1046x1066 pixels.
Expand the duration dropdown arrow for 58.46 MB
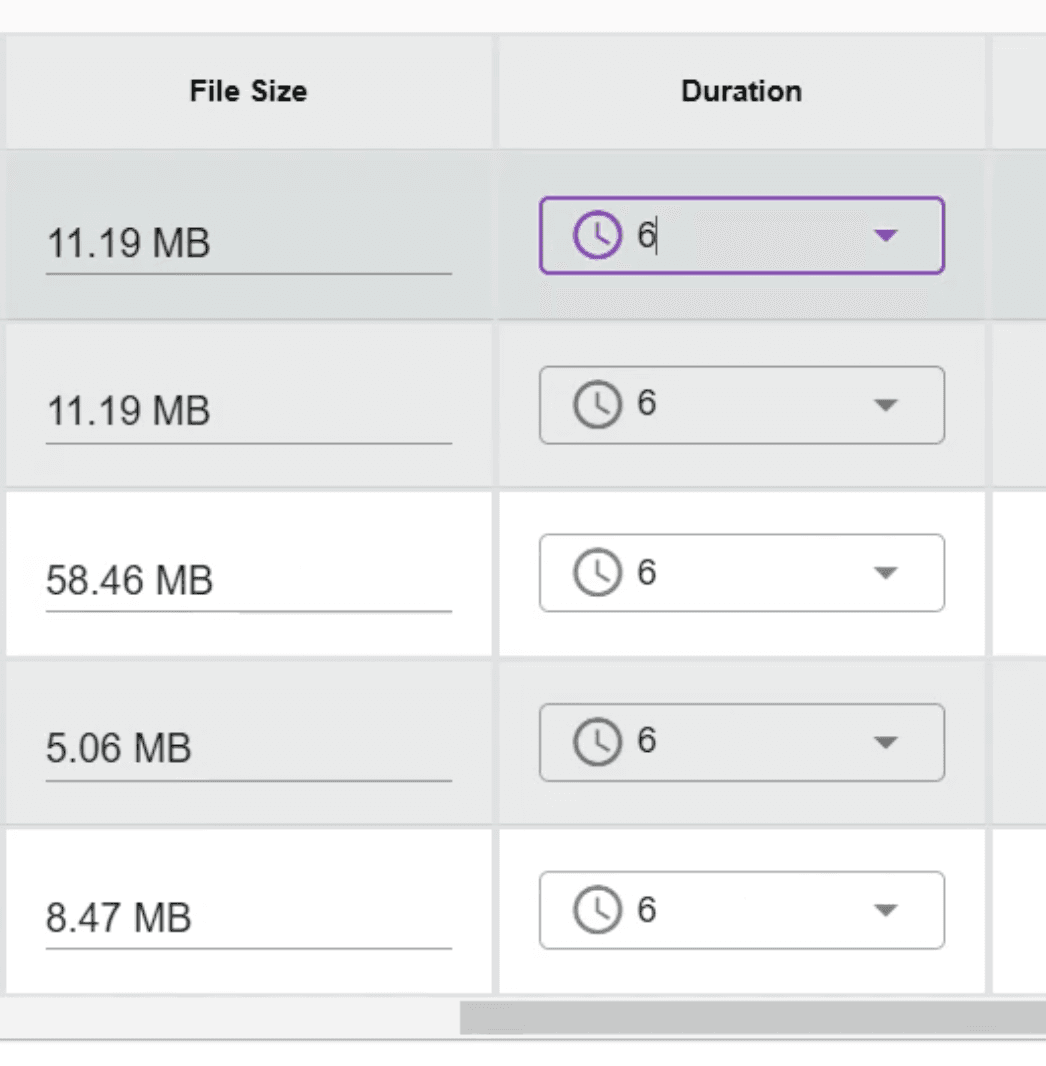pos(886,573)
